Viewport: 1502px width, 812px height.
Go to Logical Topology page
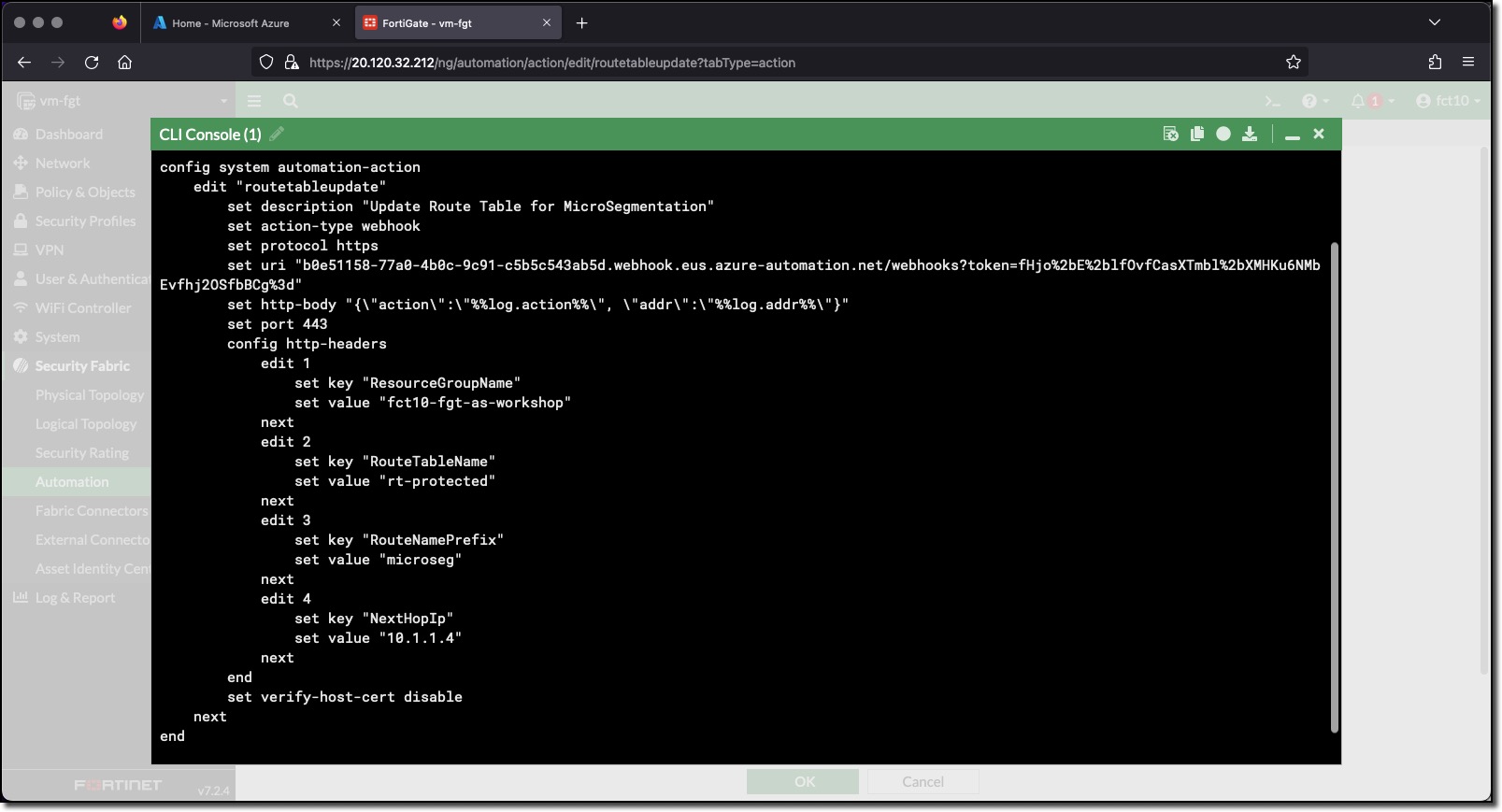(x=86, y=424)
